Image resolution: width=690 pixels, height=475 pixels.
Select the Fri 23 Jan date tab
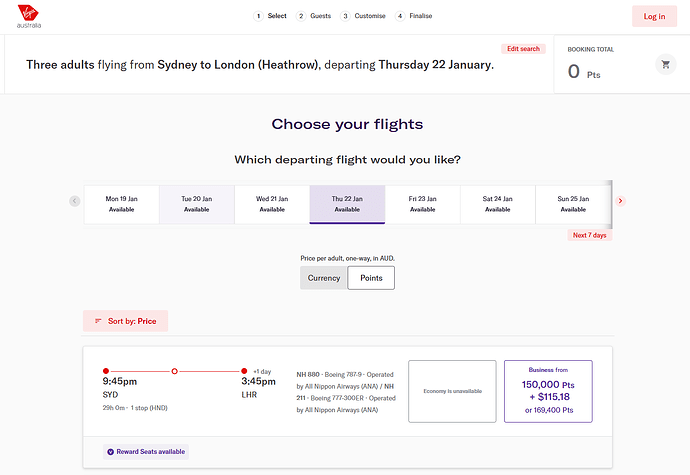point(422,204)
